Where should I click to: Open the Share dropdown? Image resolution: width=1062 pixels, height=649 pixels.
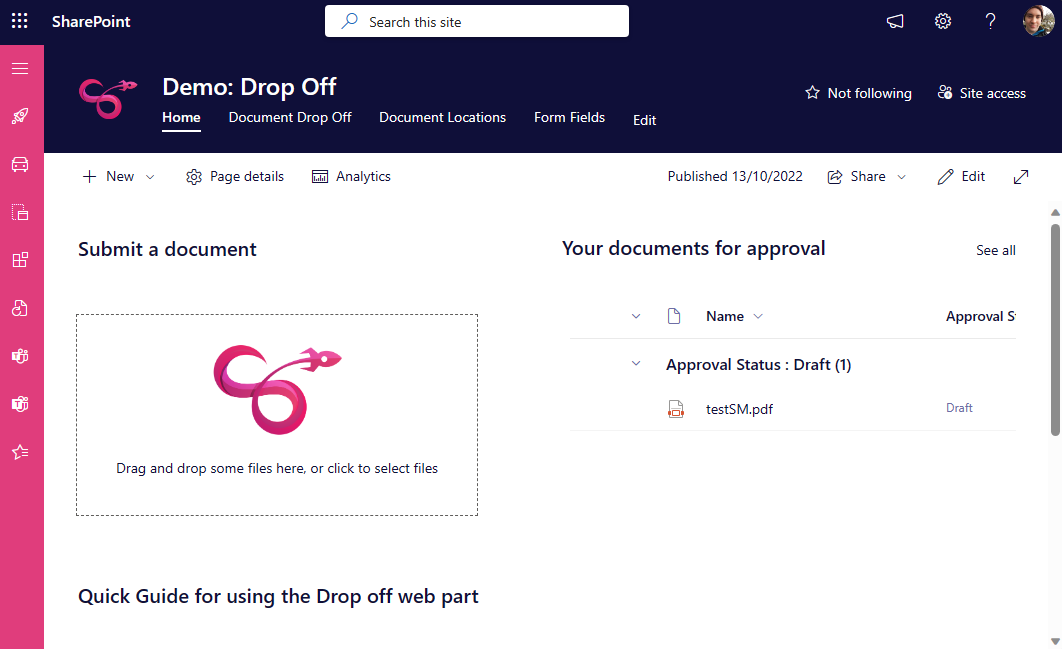(867, 176)
